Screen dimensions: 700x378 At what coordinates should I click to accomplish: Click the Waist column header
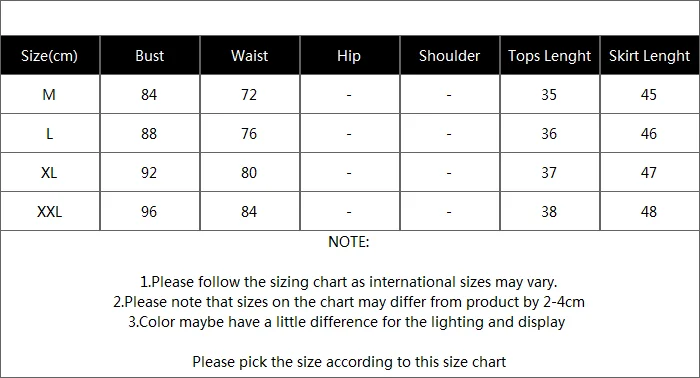tap(250, 56)
